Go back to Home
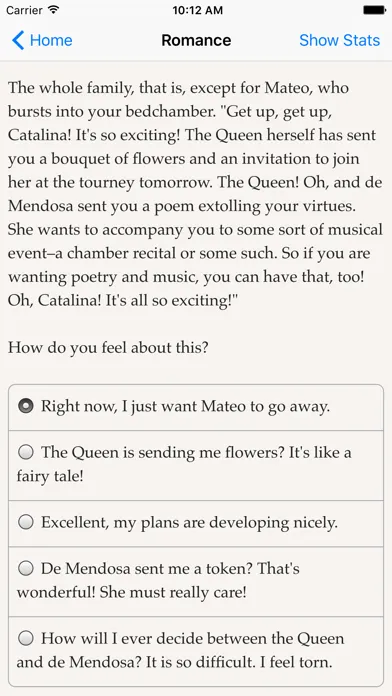The image size is (392, 696). (x=42, y=40)
